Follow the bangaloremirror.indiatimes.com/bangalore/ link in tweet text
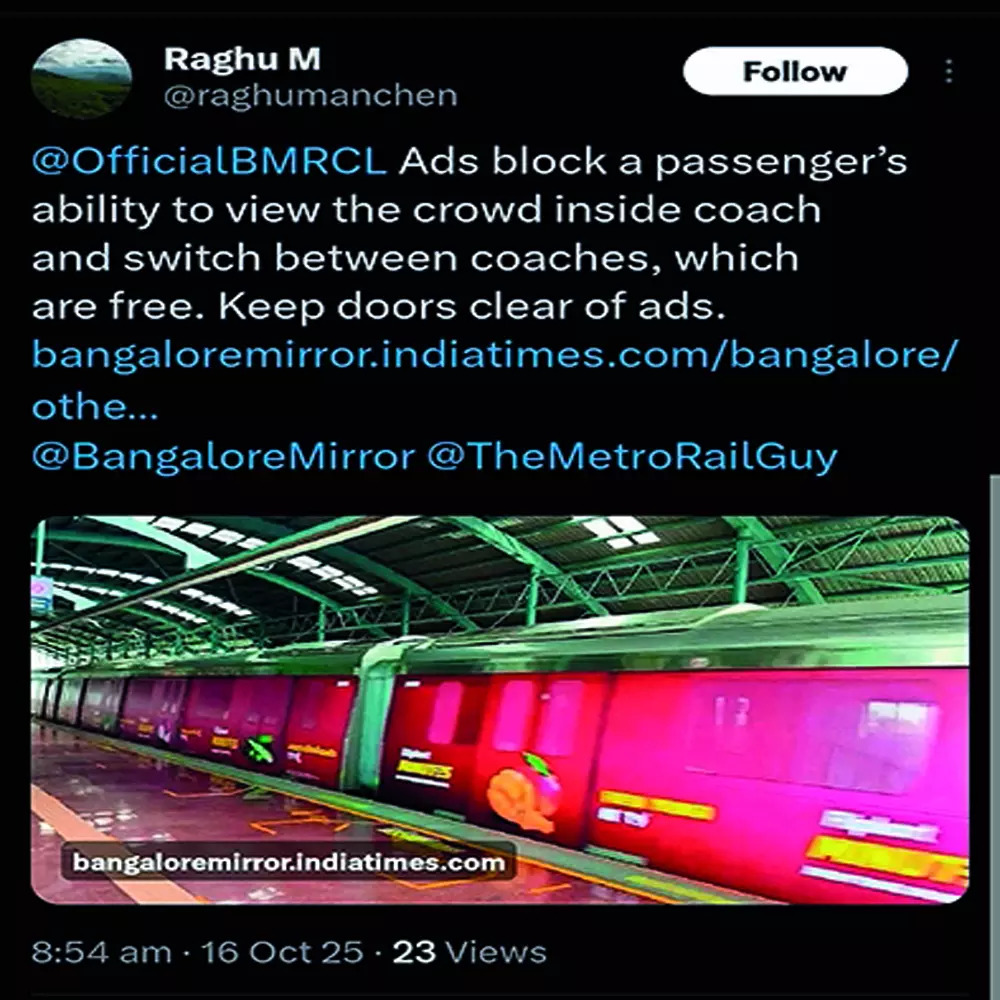The width and height of the screenshot is (1000, 1000). 495,355
